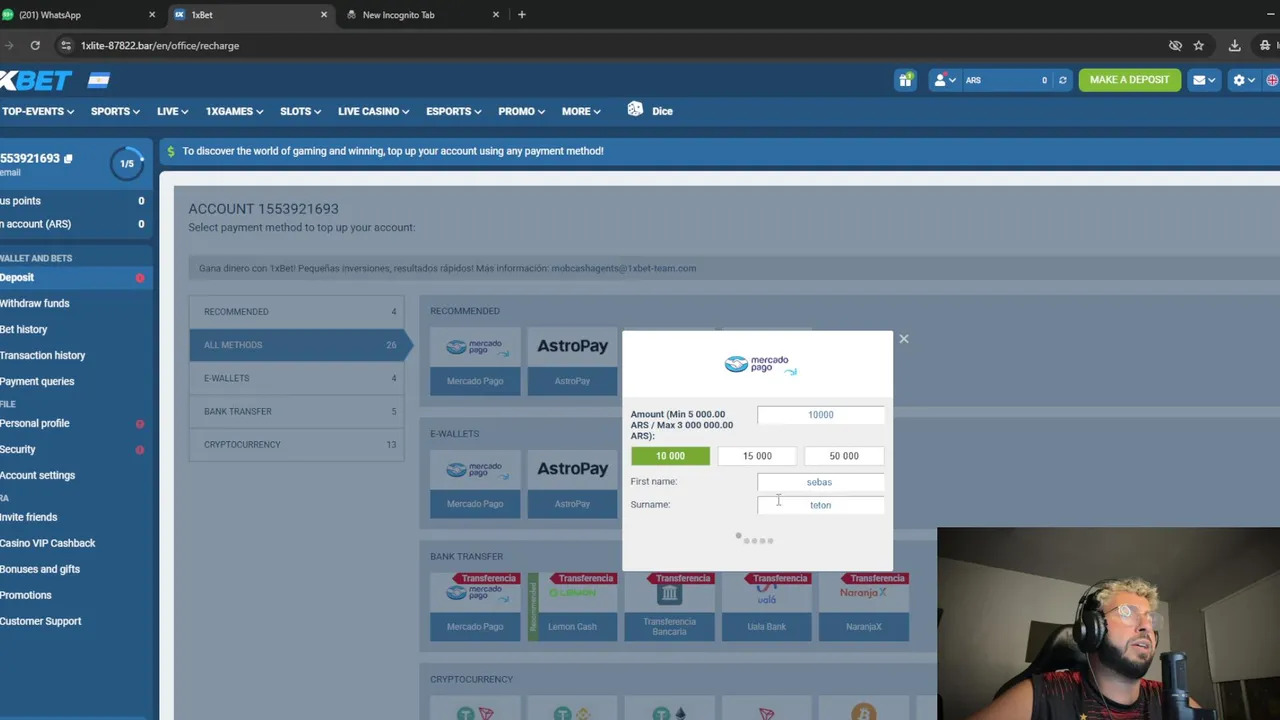Choose Mercado Pago under Bank Transfer section

(x=475, y=607)
